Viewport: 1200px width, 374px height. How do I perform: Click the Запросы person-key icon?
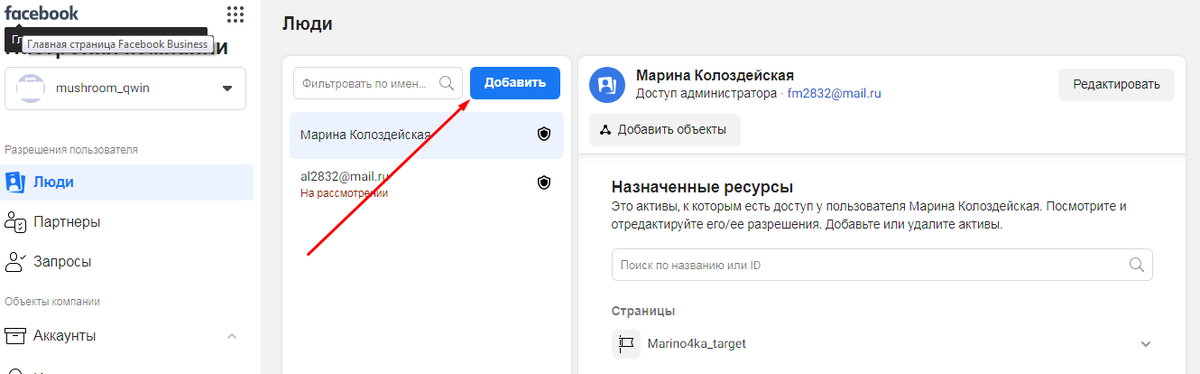point(14,262)
